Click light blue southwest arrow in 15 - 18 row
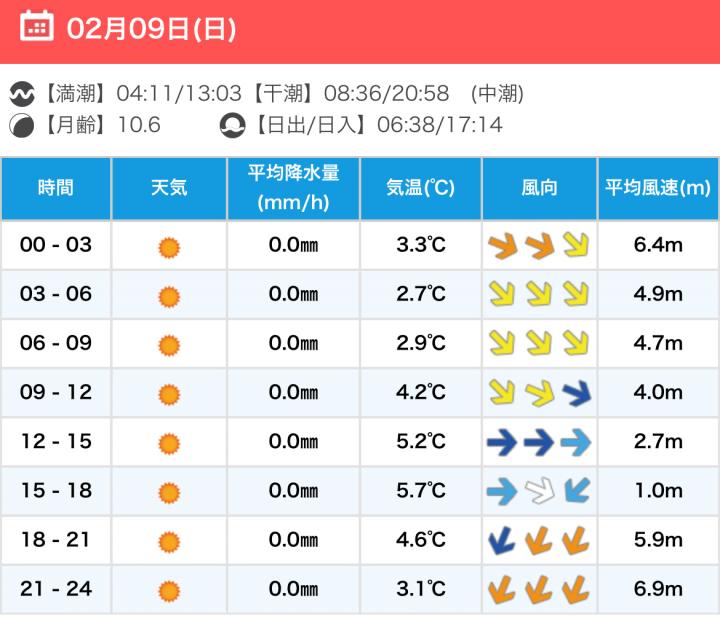 576,491
